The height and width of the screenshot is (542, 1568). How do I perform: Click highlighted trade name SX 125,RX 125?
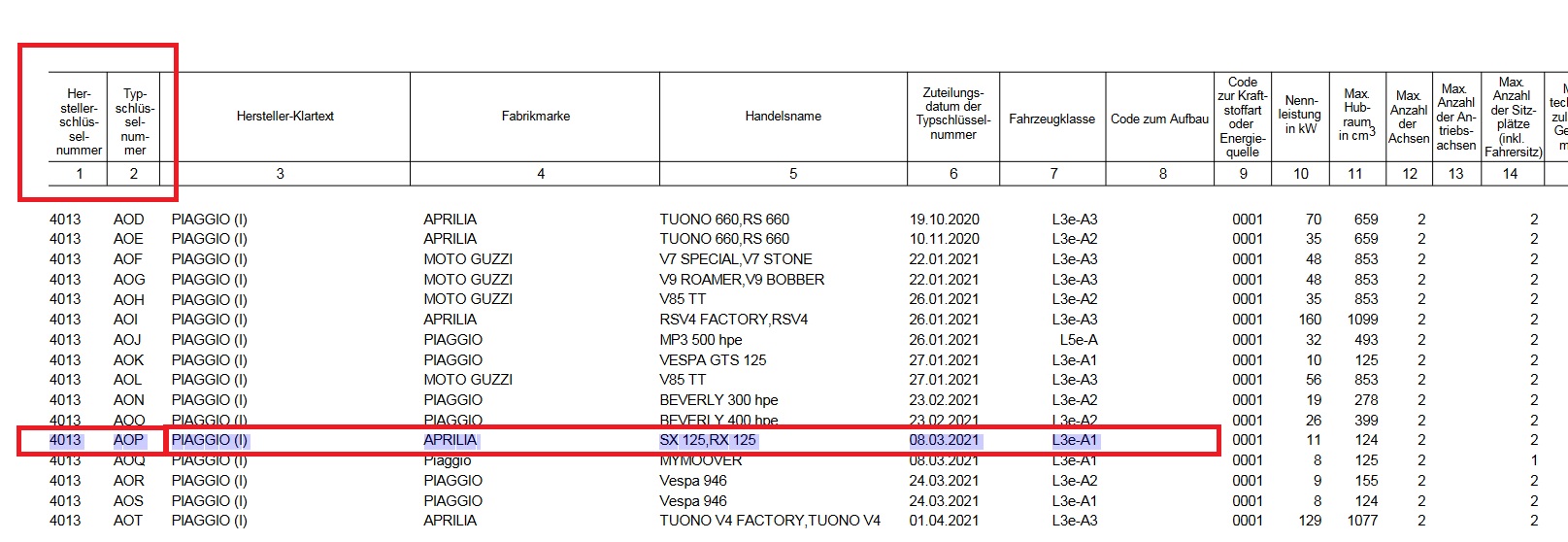pos(708,440)
